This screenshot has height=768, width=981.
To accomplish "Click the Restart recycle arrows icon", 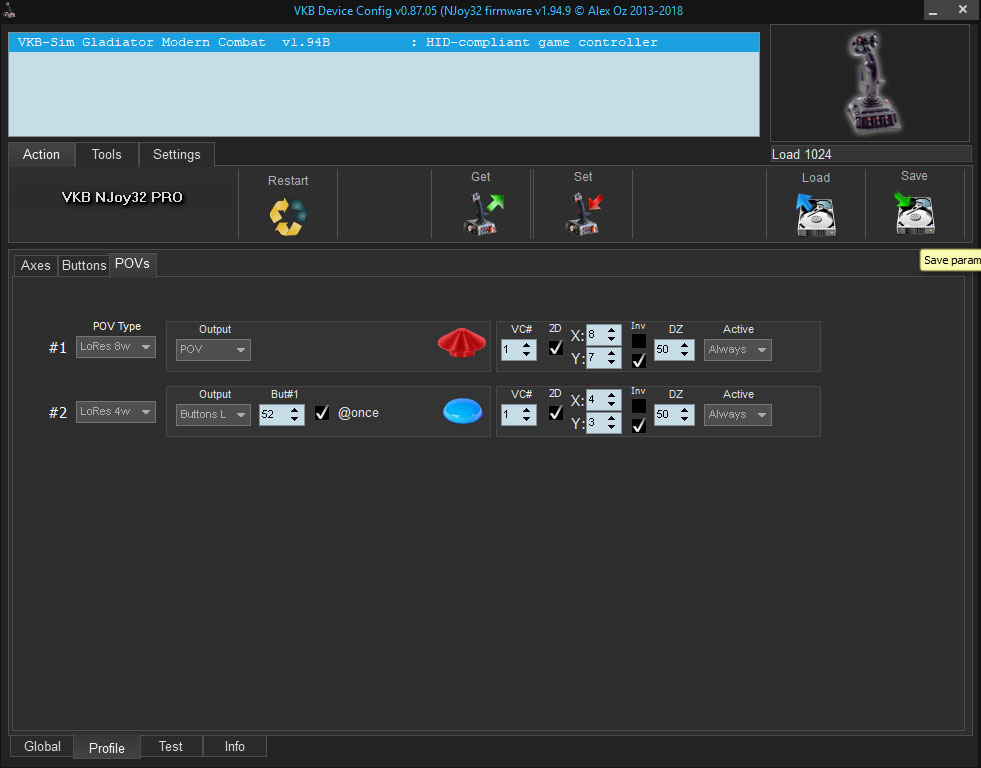I will coord(288,216).
